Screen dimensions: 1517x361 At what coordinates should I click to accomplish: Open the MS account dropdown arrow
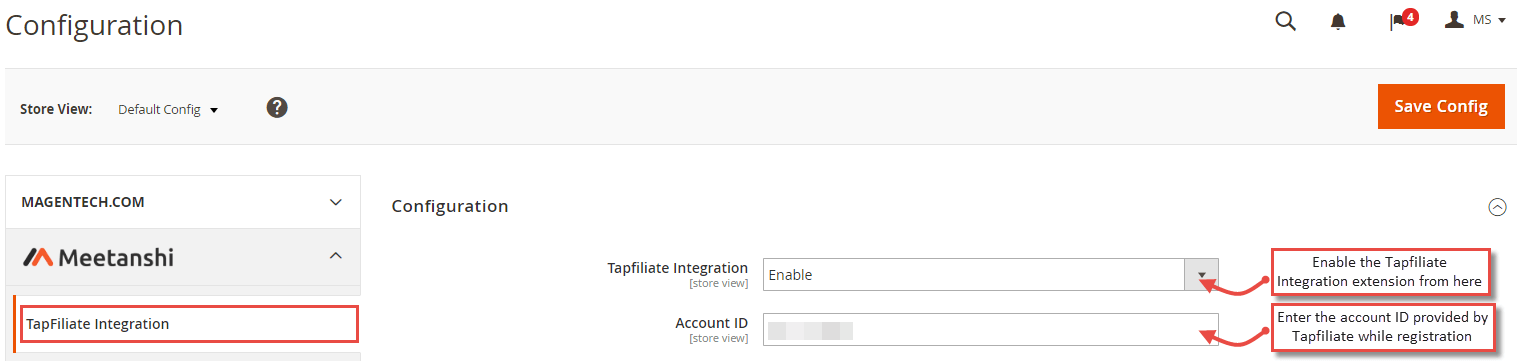click(x=1502, y=21)
